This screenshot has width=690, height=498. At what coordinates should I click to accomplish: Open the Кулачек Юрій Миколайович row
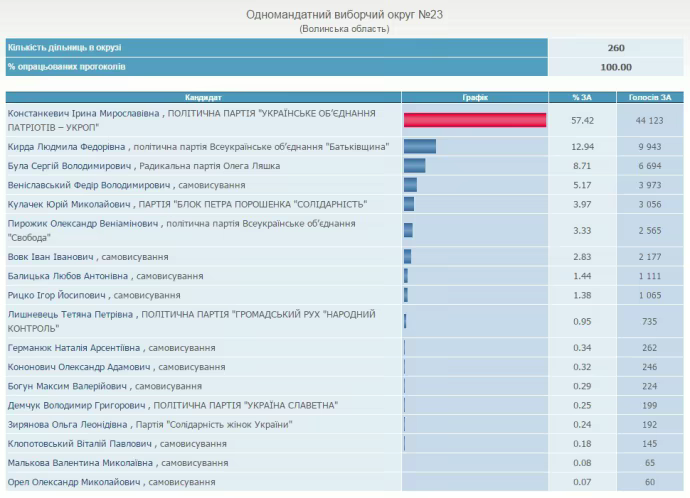(75, 204)
